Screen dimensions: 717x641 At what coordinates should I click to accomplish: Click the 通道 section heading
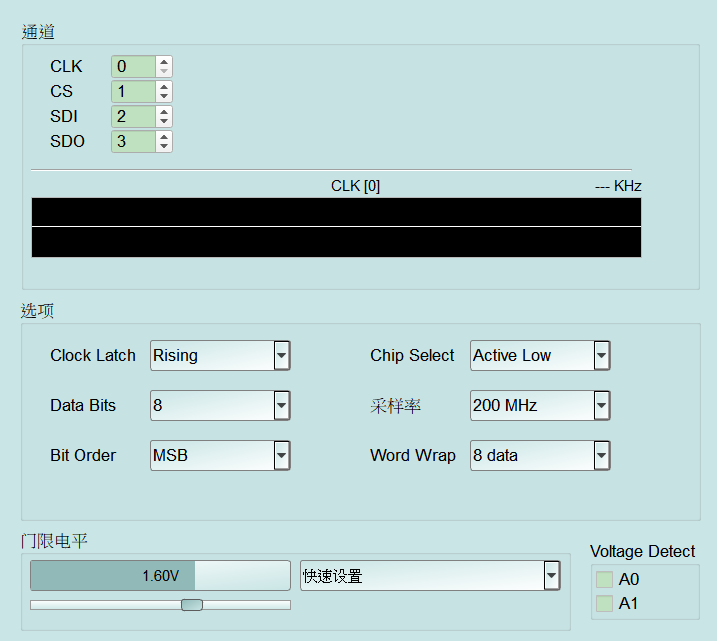pyautogui.click(x=38, y=32)
